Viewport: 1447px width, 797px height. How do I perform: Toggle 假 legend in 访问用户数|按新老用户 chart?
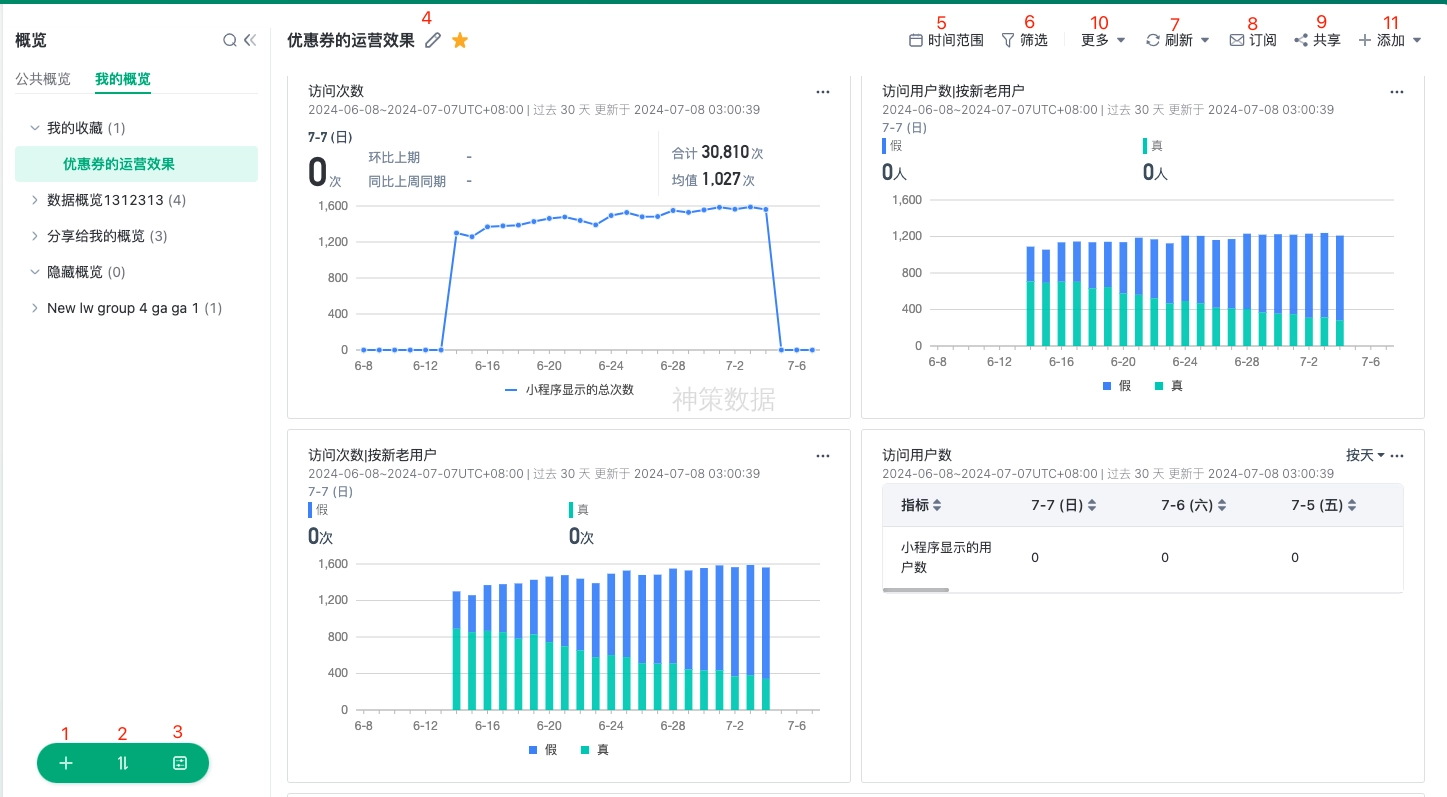tap(1117, 386)
